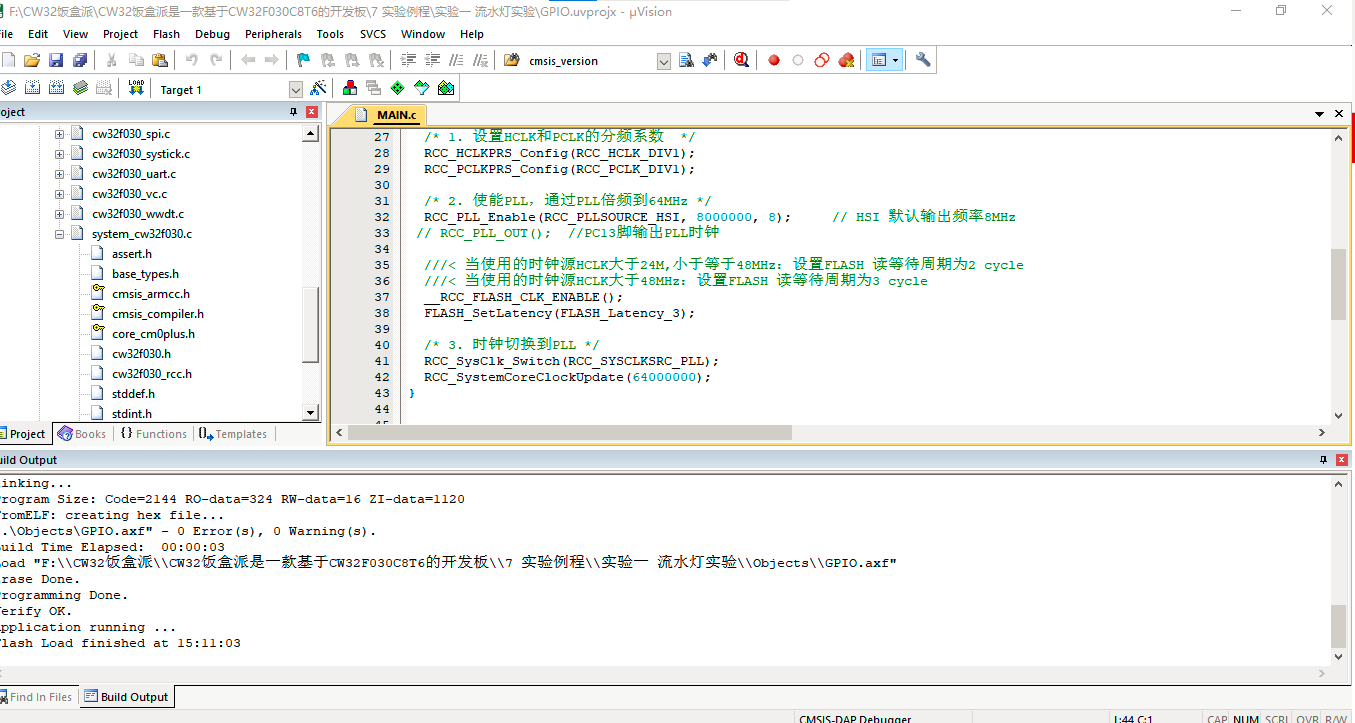Select the Build Output tab
The width and height of the screenshot is (1355, 723).
click(x=126, y=697)
